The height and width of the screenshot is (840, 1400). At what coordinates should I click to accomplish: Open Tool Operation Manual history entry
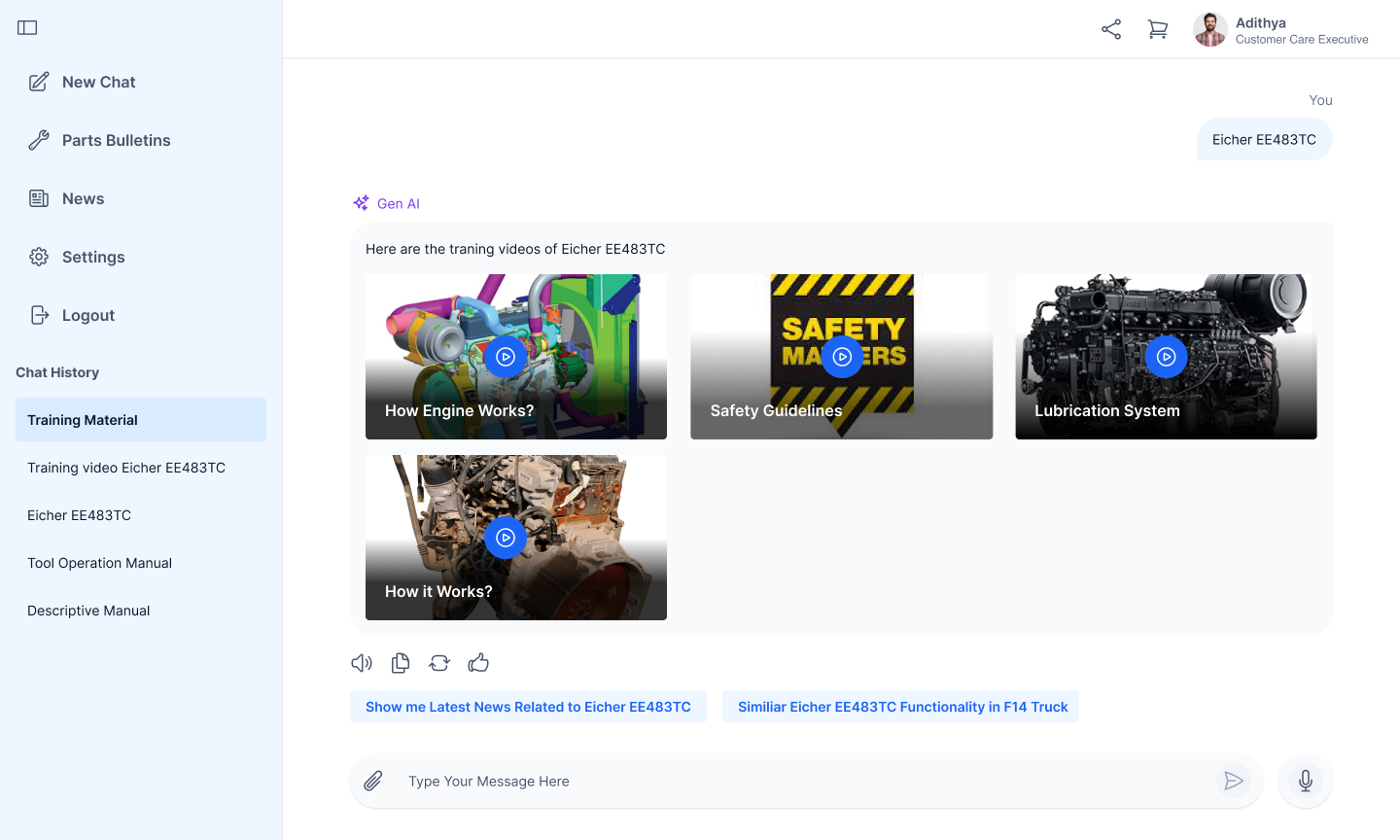point(141,563)
